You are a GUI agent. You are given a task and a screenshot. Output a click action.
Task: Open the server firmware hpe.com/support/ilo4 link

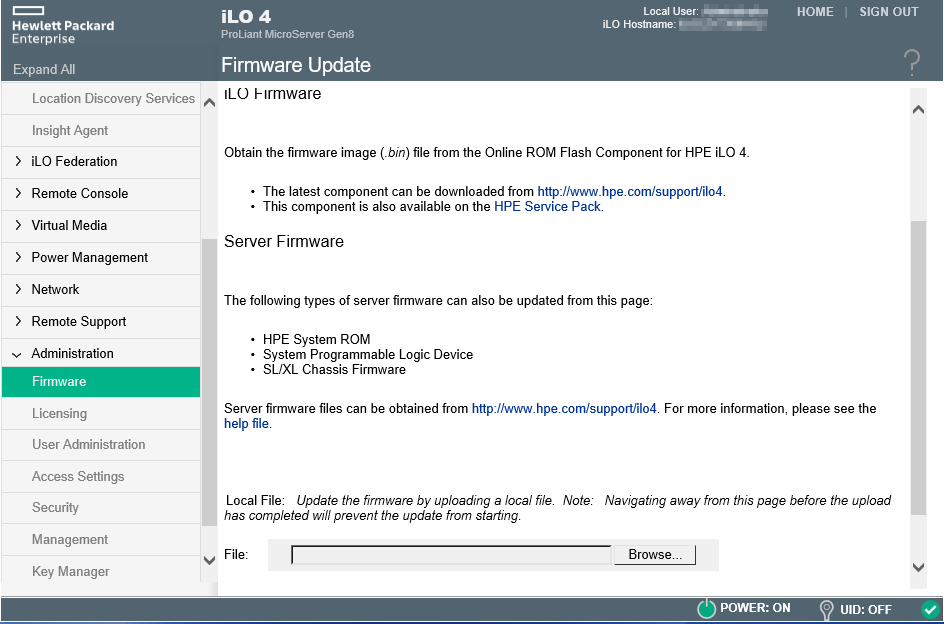click(x=564, y=408)
